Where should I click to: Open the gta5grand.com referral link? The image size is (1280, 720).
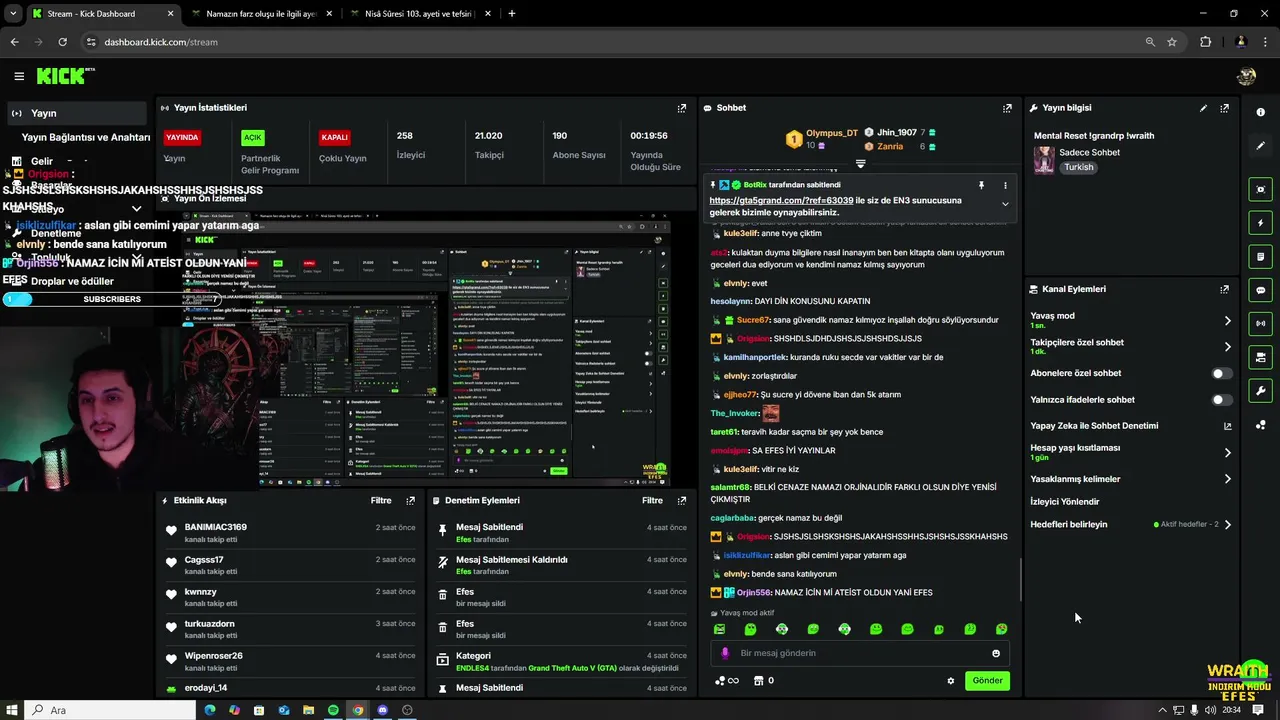pyautogui.click(x=781, y=200)
